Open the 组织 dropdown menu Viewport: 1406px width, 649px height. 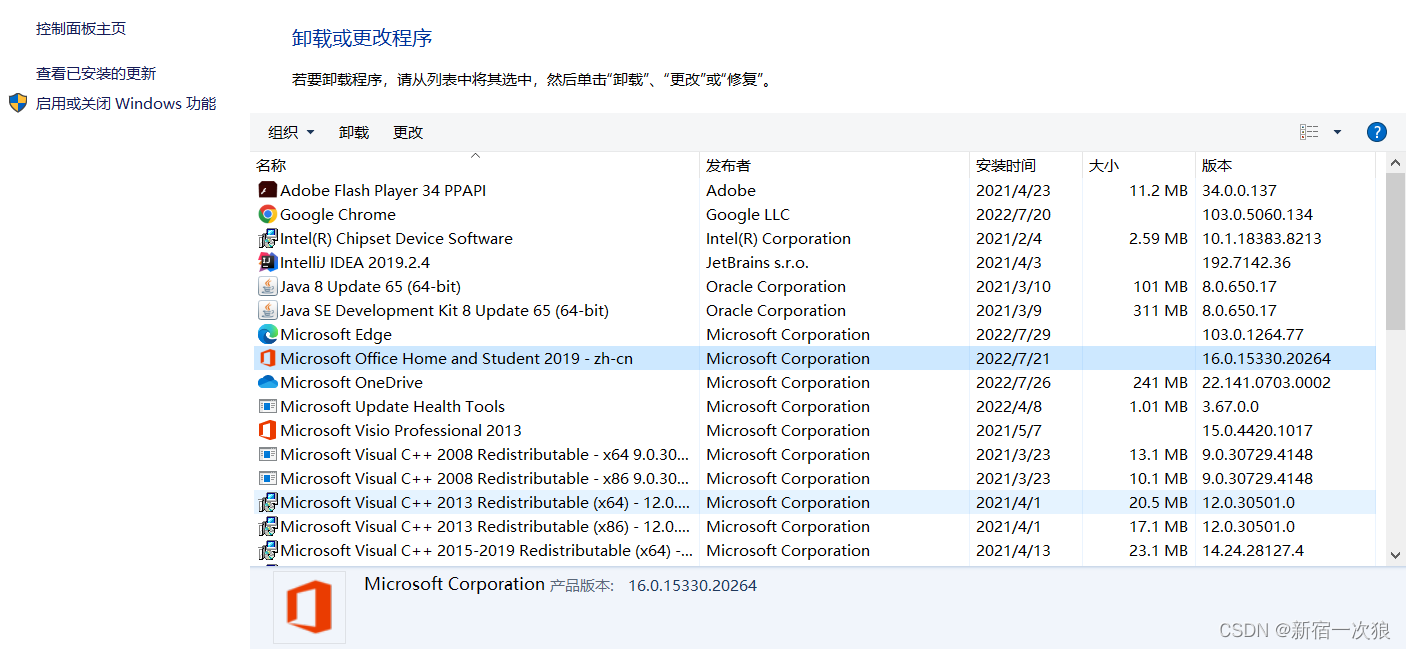point(291,132)
